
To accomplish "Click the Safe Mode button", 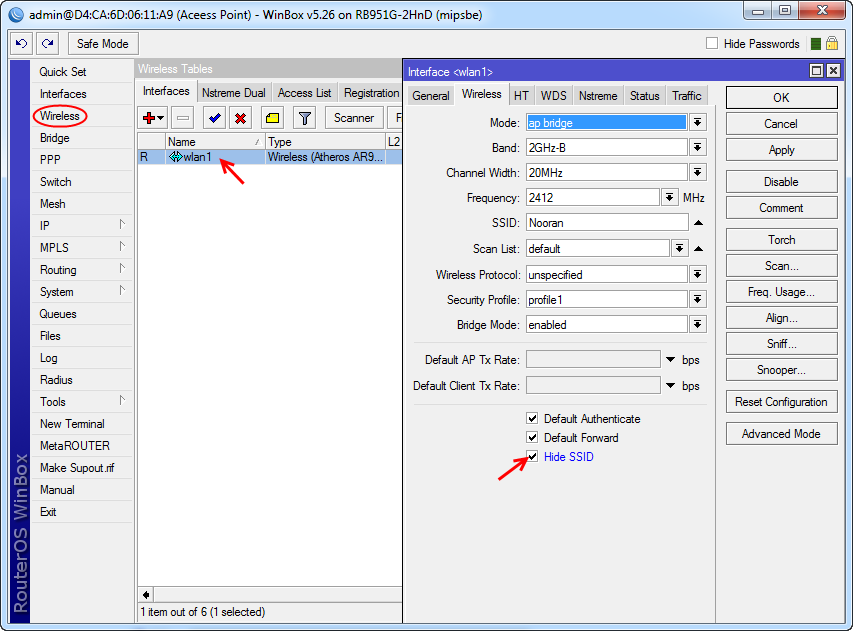I will click(103, 44).
